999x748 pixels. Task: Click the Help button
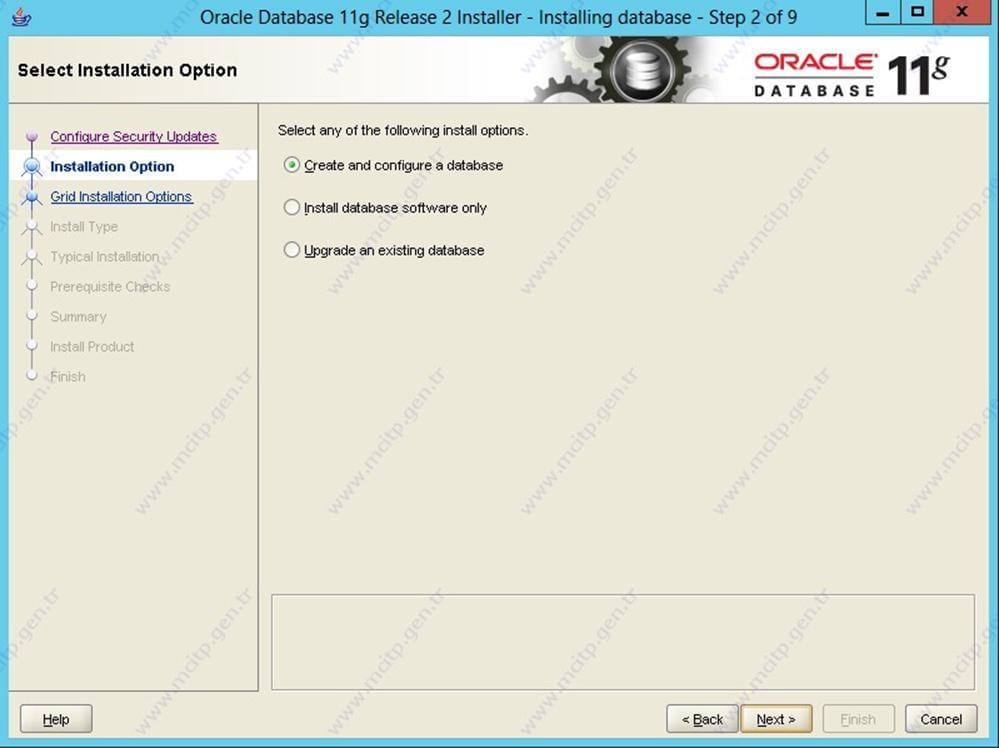click(x=56, y=719)
